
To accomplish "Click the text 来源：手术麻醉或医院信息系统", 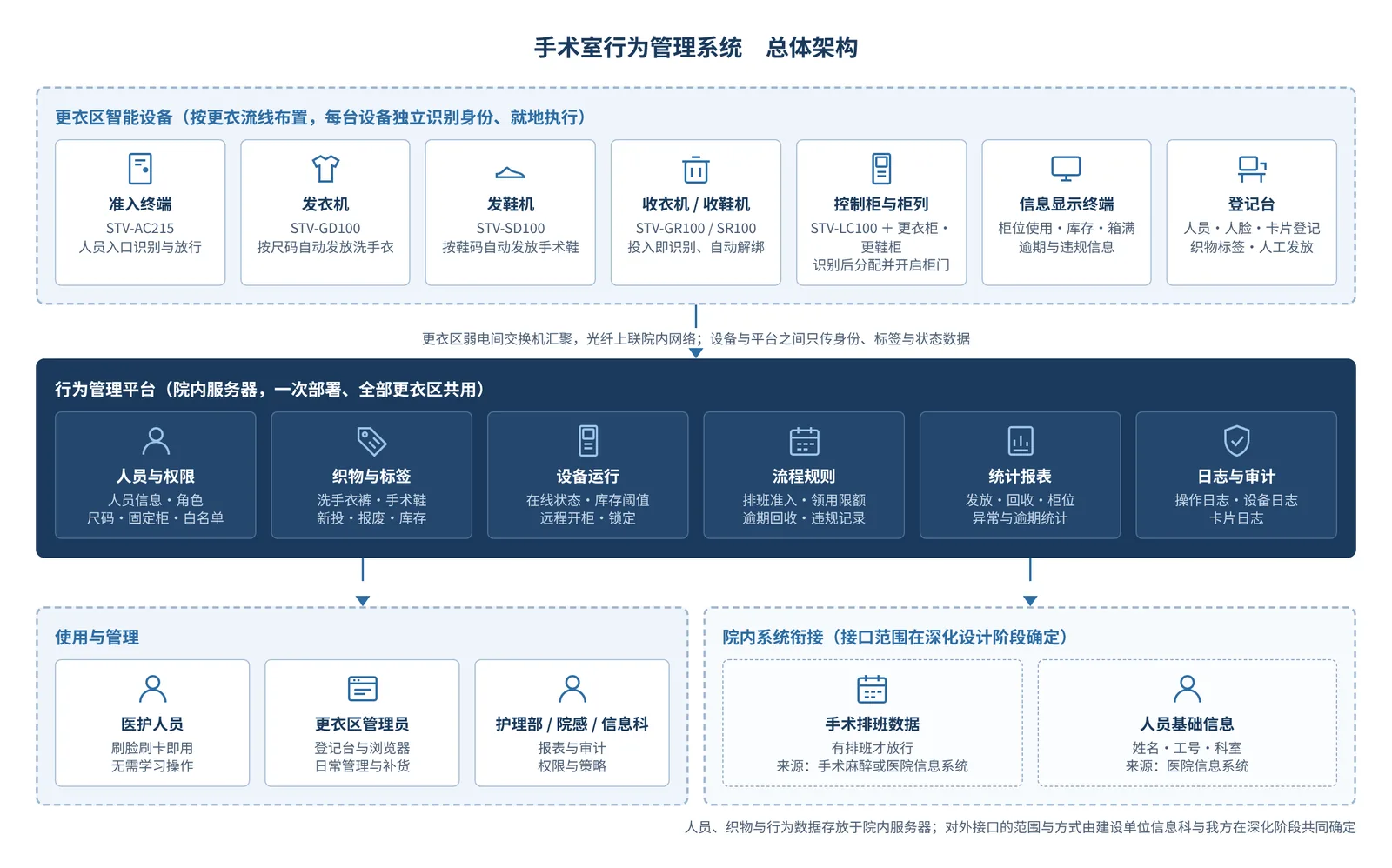I will [872, 766].
